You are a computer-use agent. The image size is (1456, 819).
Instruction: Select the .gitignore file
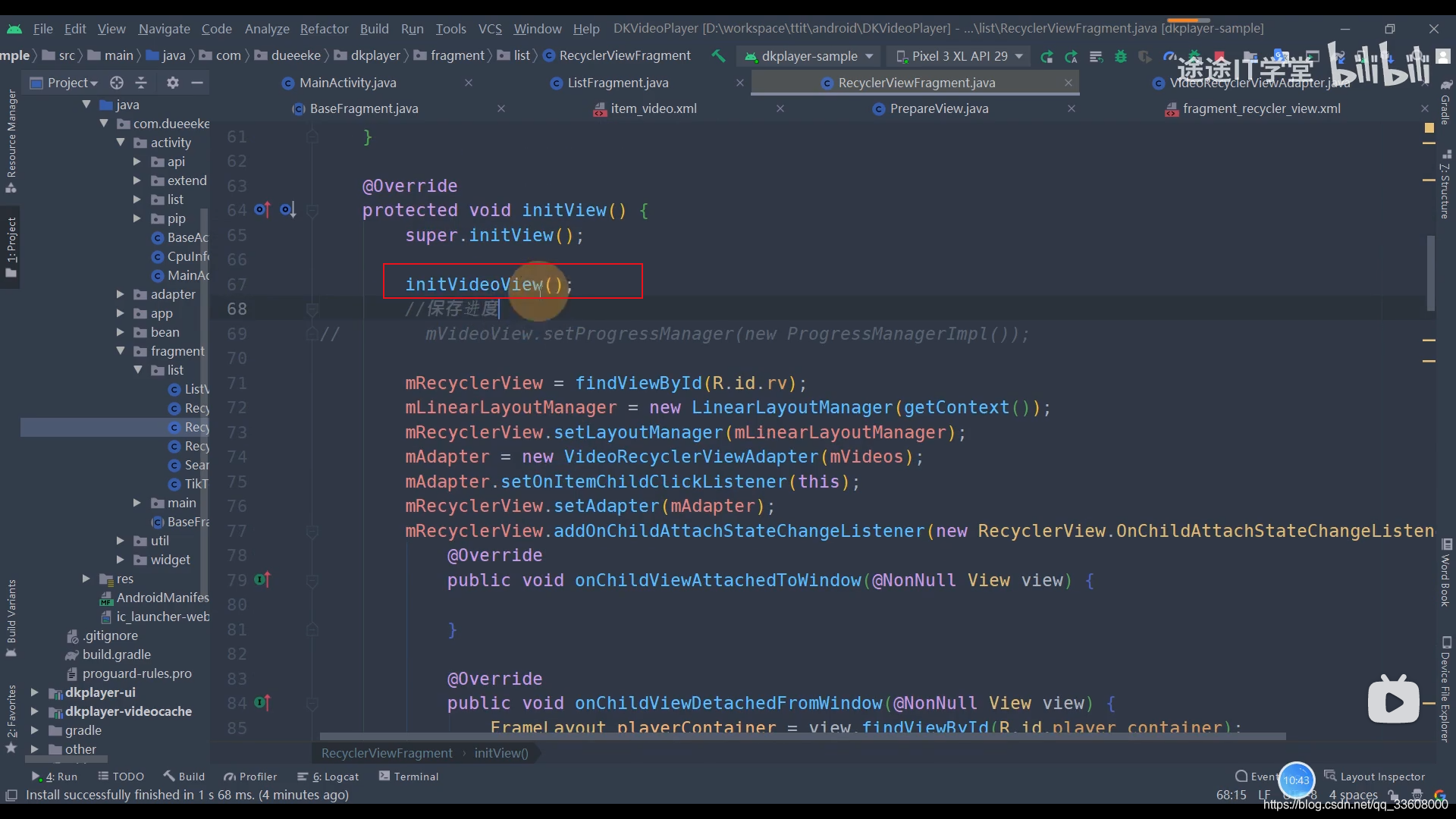[111, 635]
